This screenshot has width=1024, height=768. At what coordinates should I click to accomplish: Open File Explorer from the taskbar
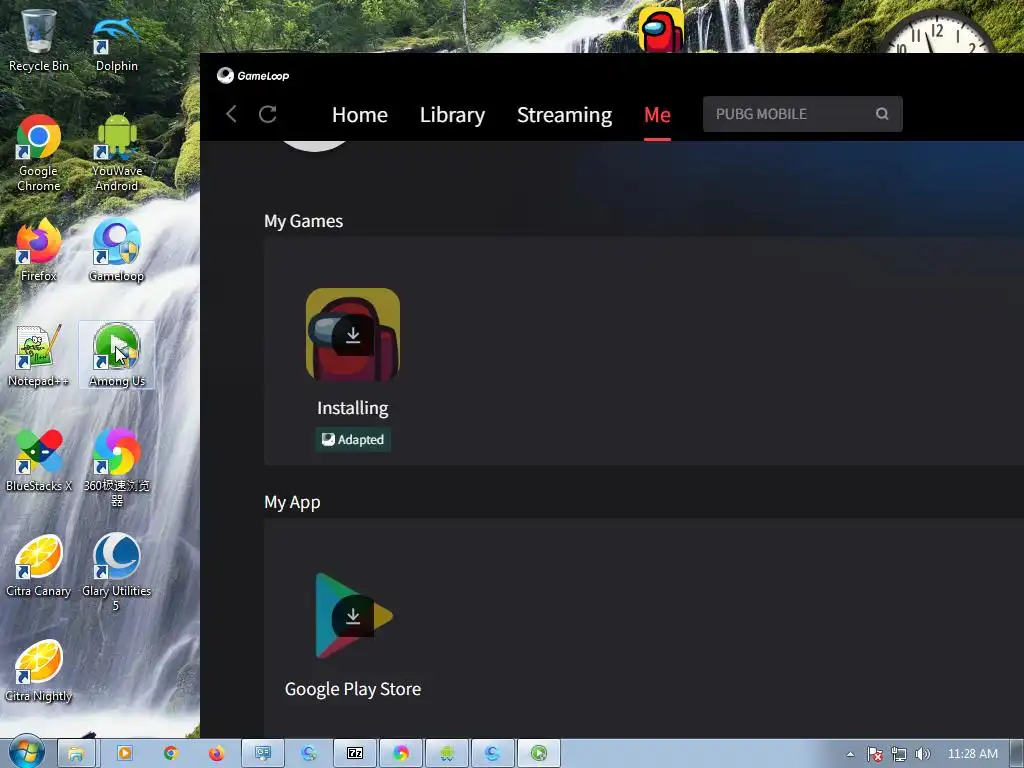click(76, 754)
